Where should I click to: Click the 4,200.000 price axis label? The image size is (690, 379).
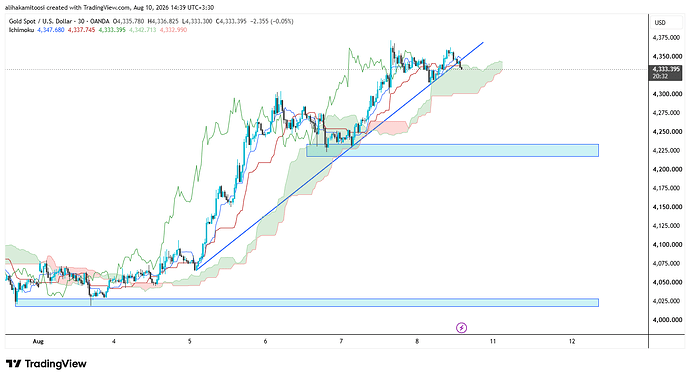click(666, 169)
